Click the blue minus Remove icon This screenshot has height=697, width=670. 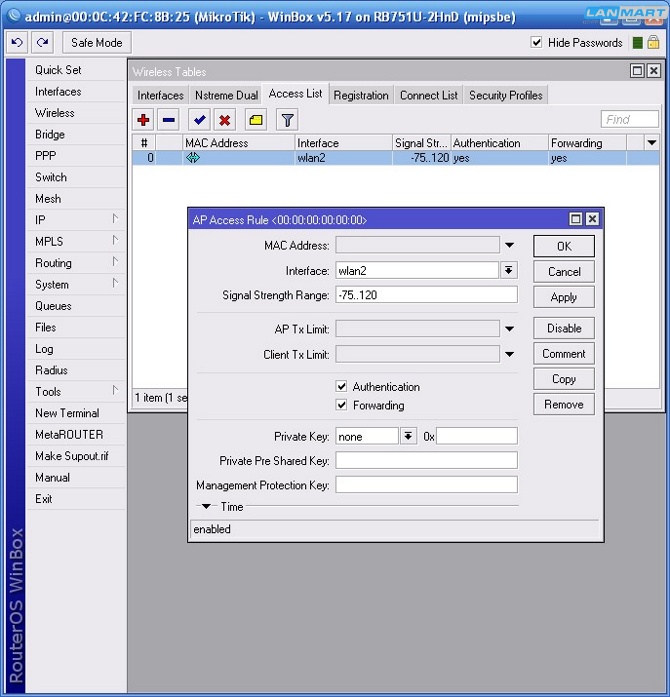coord(169,120)
